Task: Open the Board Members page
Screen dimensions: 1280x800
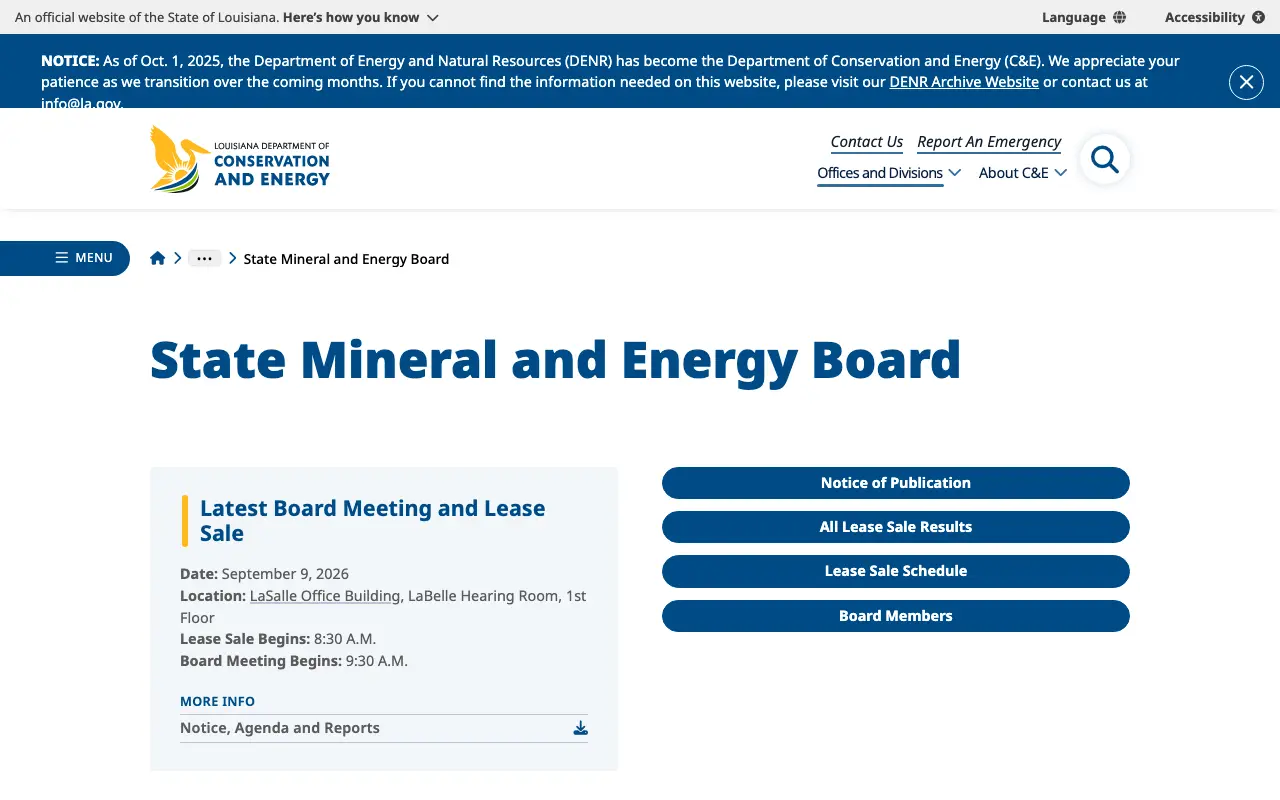Action: coord(896,616)
